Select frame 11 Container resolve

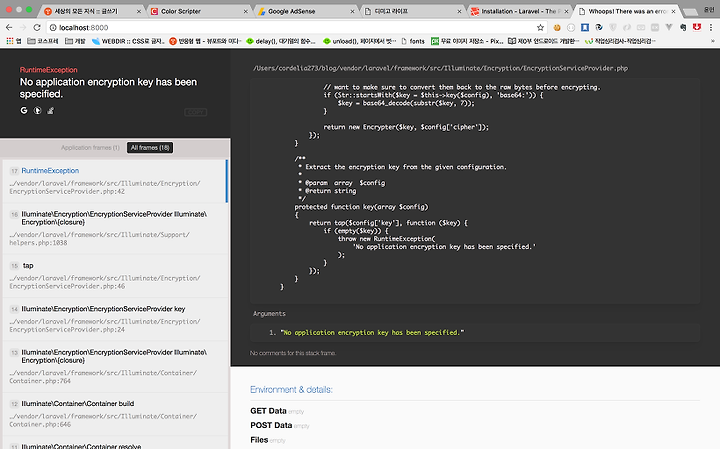coord(113,443)
